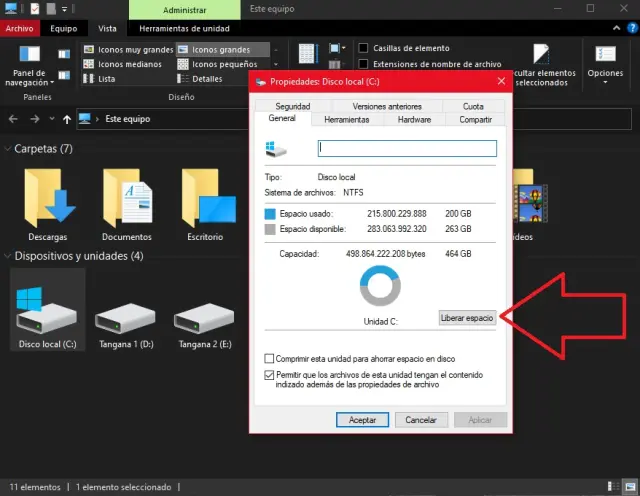This screenshot has width=640, height=496.
Task: Open the Escritorio folder
Action: pos(205,198)
